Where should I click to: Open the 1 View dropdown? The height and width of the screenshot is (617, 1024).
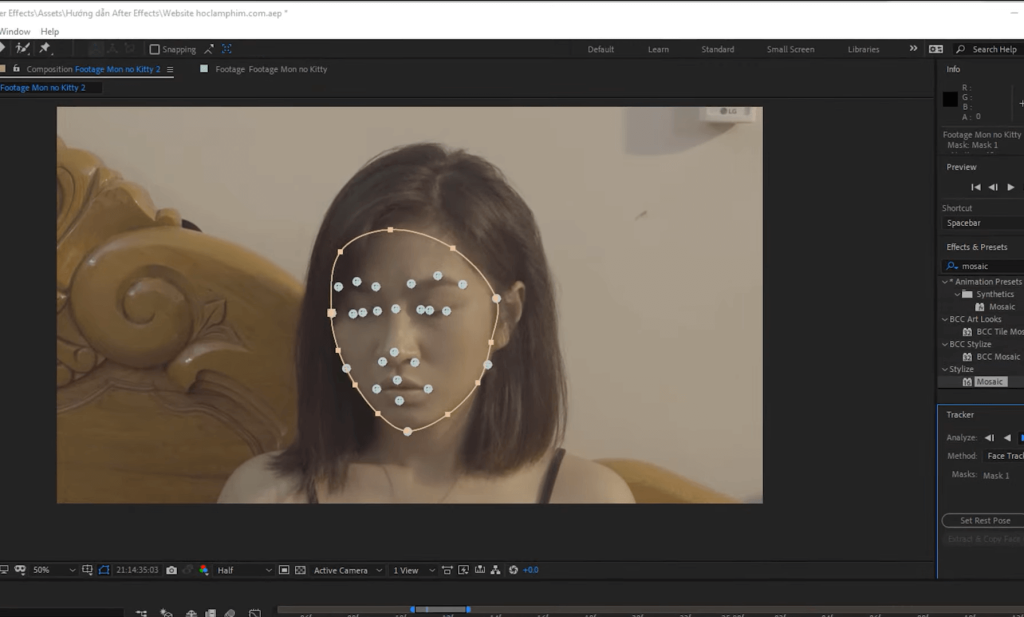pos(410,569)
